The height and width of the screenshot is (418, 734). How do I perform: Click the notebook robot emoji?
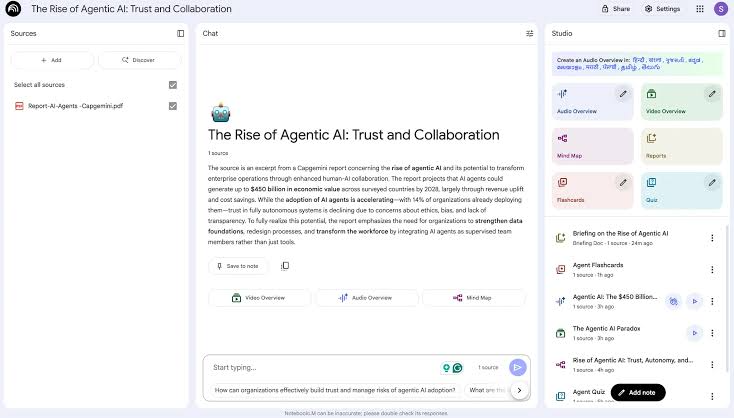(x=220, y=113)
